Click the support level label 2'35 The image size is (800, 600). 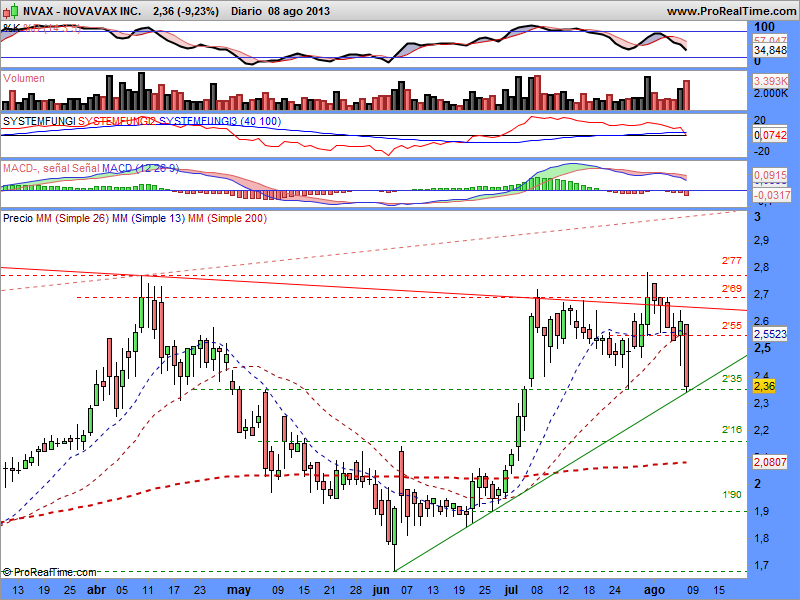[x=732, y=379]
